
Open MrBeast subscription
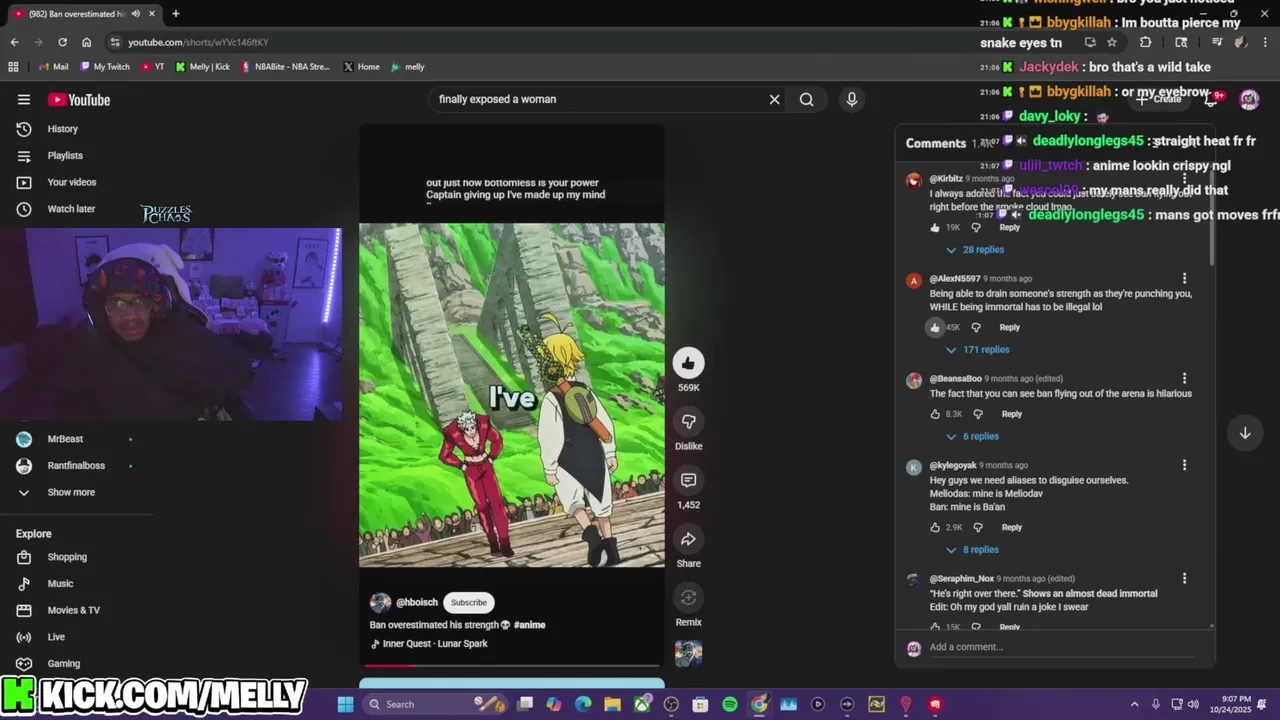(65, 439)
